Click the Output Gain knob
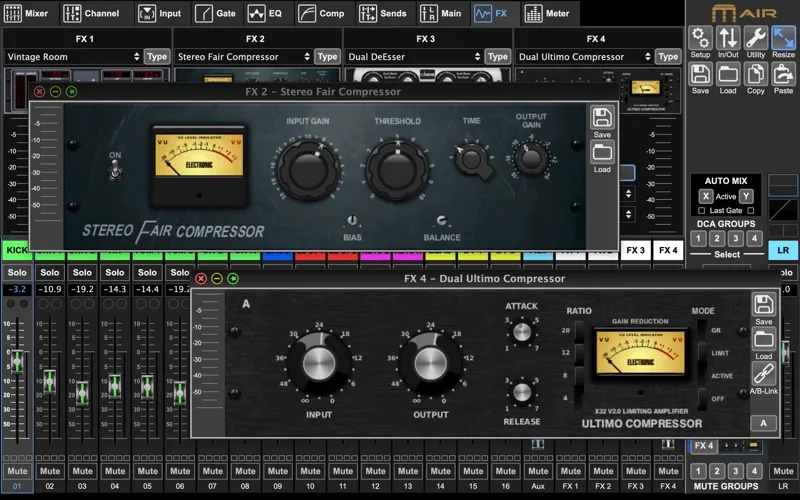Screen dimensions: 800x500 point(531,159)
